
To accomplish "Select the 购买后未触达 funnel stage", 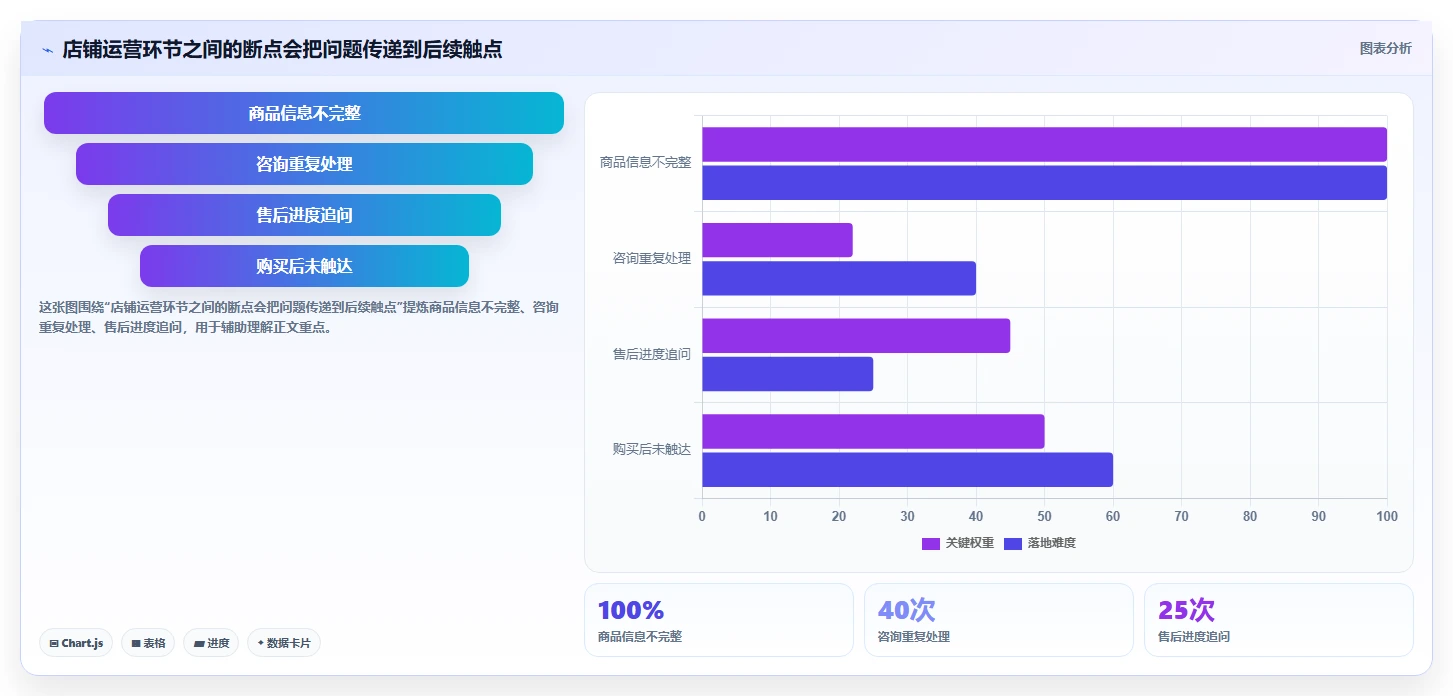I will (x=304, y=266).
